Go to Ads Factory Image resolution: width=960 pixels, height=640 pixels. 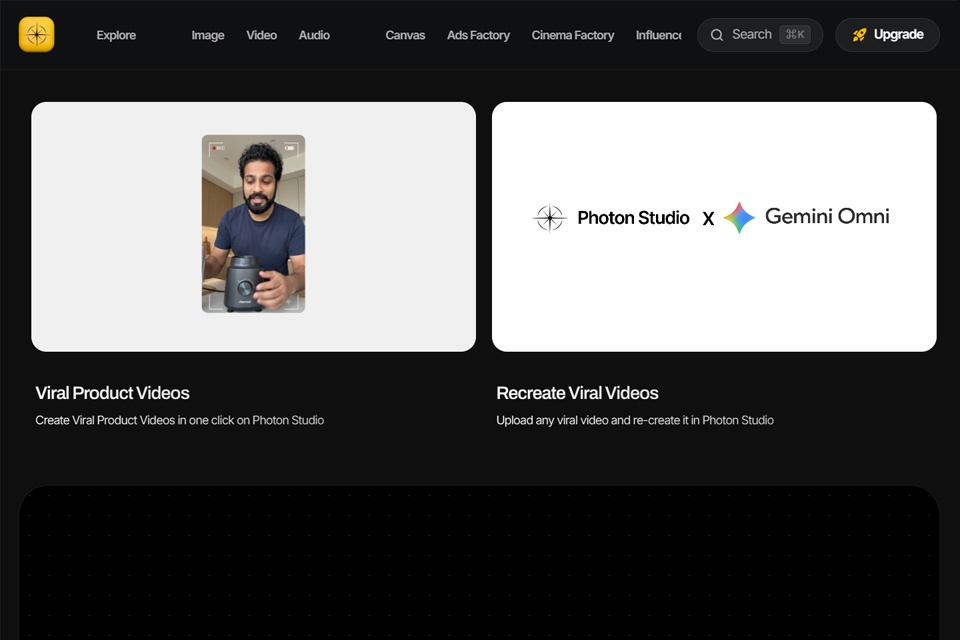point(478,36)
